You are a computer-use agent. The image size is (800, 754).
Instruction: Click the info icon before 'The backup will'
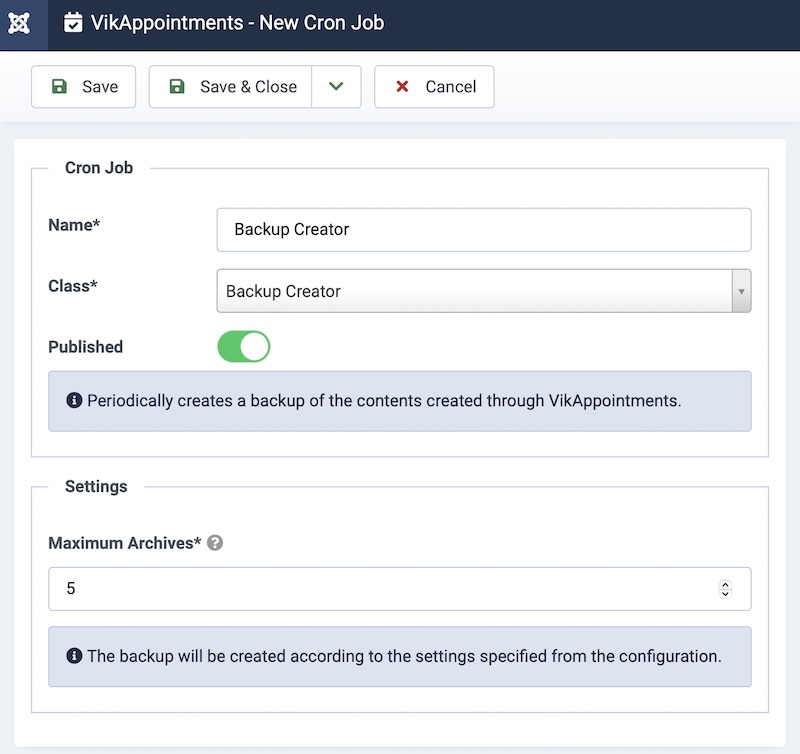pos(74,656)
